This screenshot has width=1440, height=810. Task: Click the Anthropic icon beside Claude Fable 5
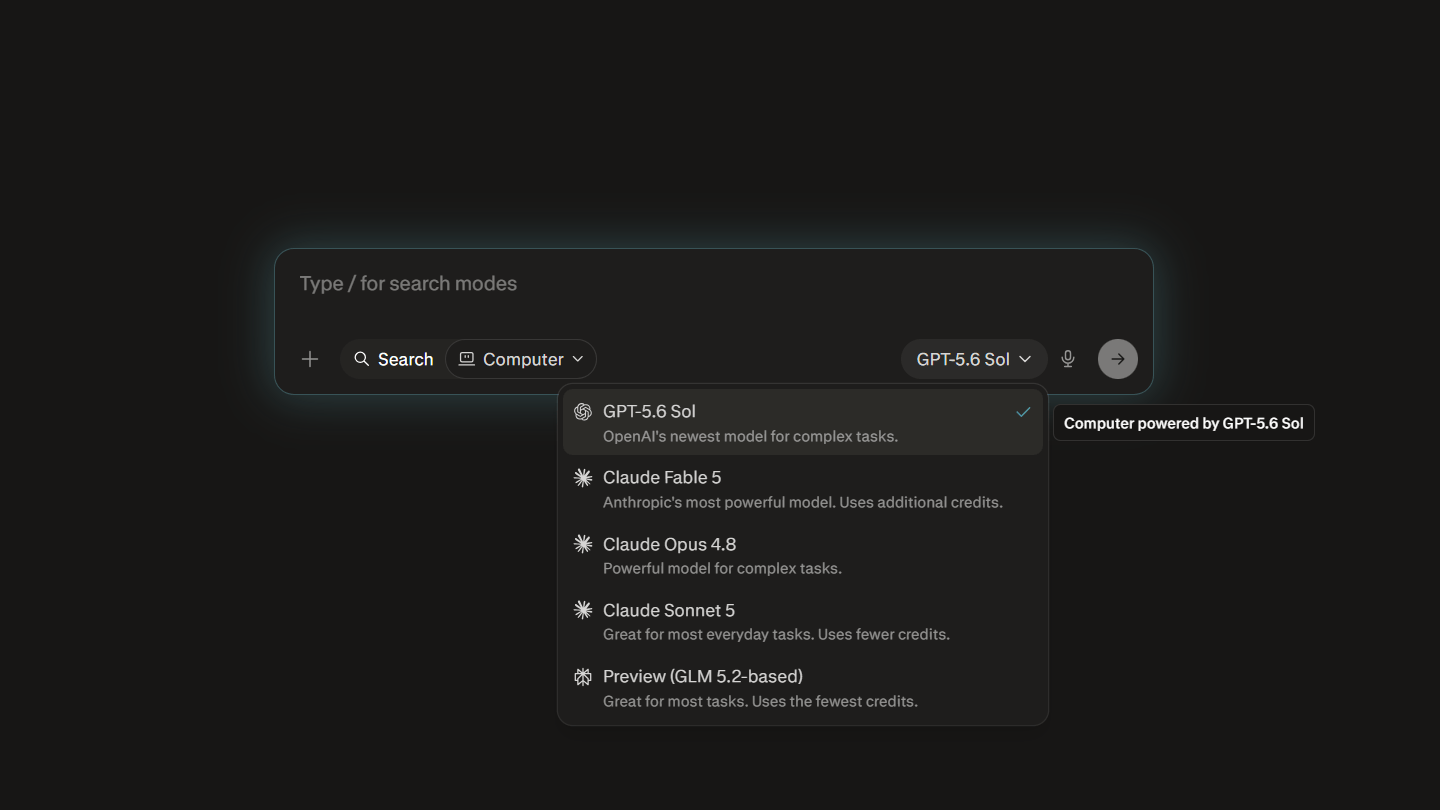[583, 478]
